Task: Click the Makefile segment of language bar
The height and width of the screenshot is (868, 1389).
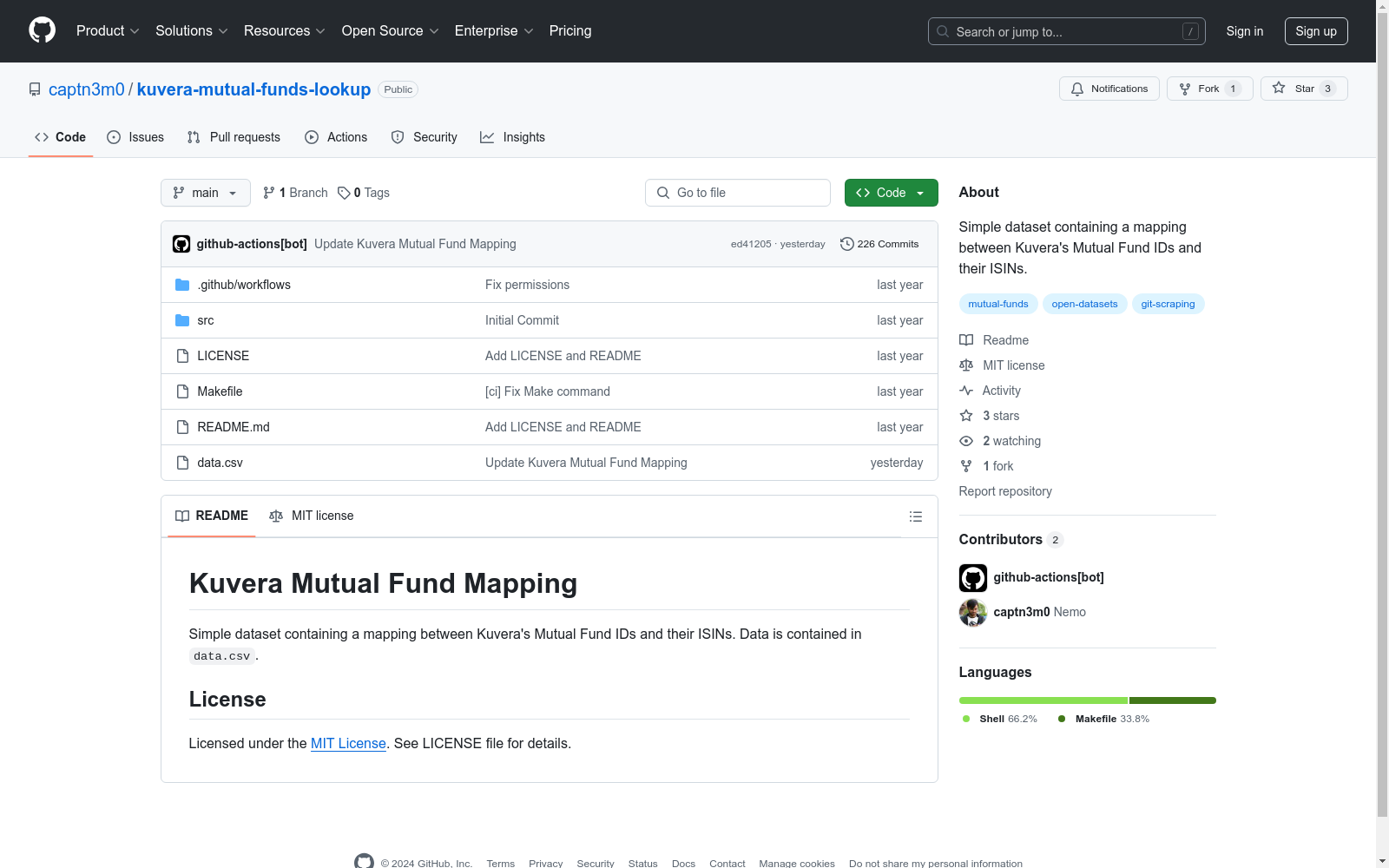Action: [x=1173, y=700]
